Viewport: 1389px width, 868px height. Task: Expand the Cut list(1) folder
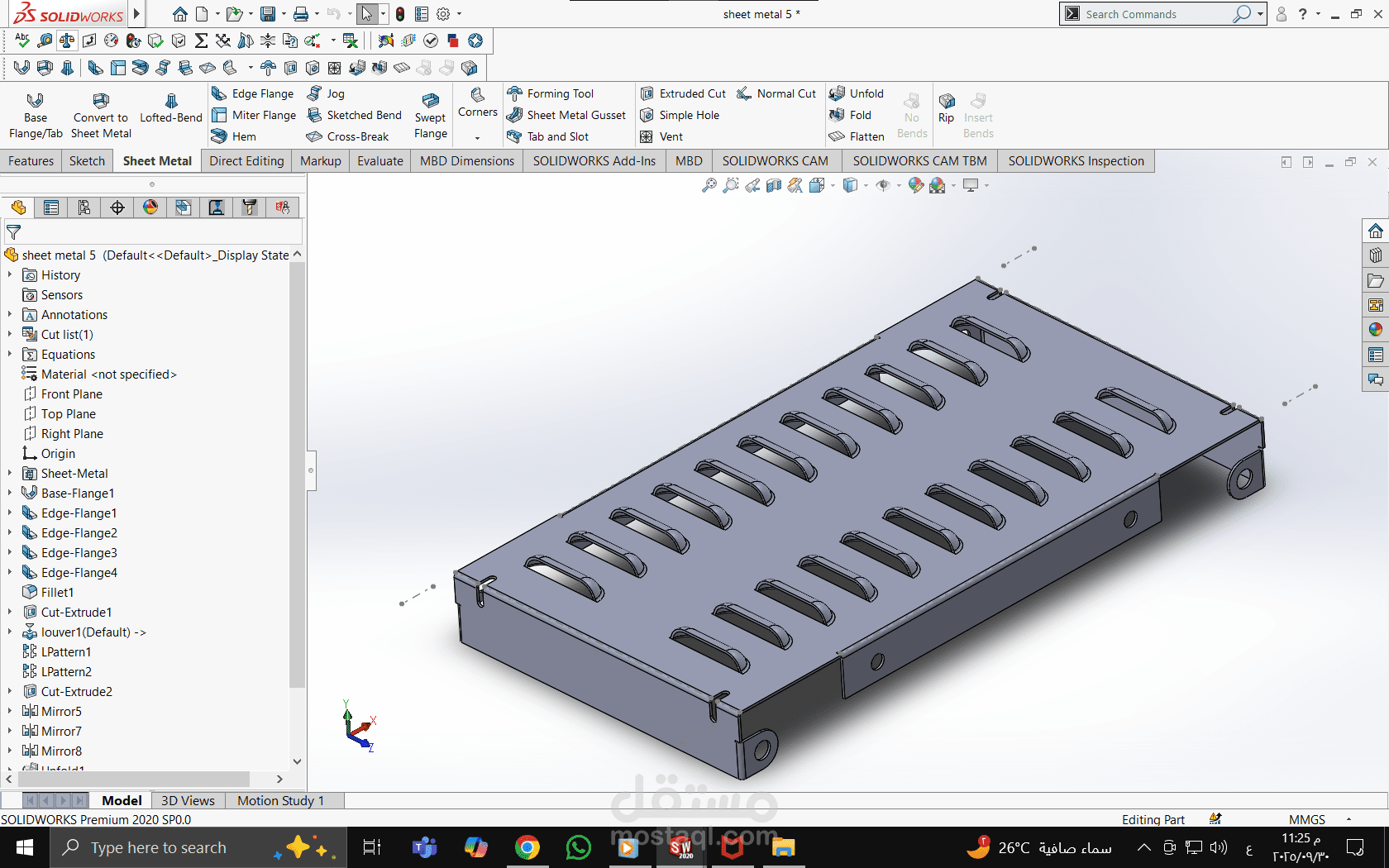pyautogui.click(x=9, y=334)
